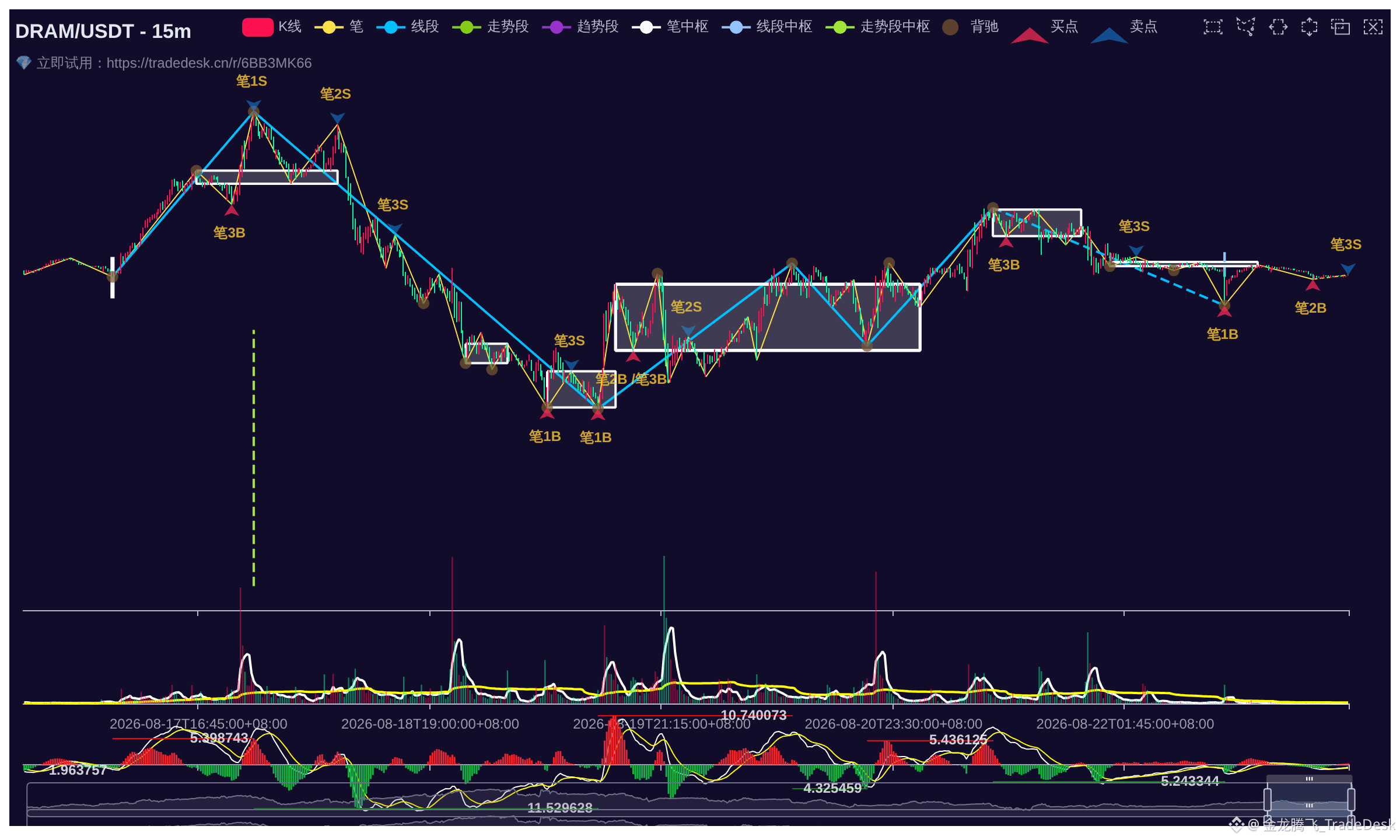Toggle the 背驰 divergence legend entry

pos(970,27)
